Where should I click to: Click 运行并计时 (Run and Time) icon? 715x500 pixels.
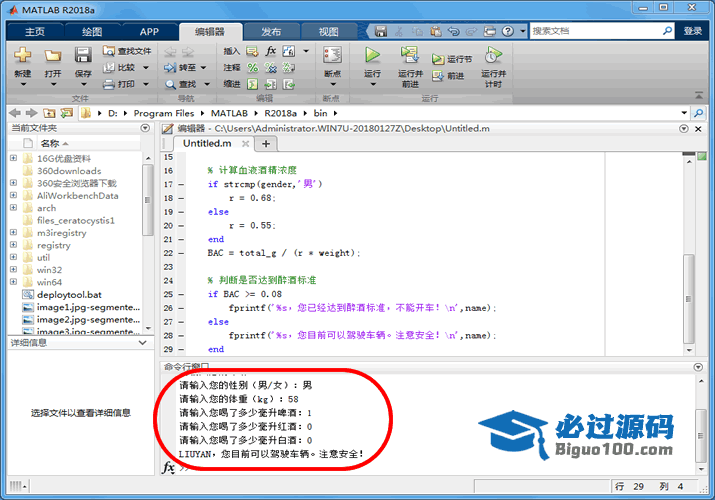[493, 55]
